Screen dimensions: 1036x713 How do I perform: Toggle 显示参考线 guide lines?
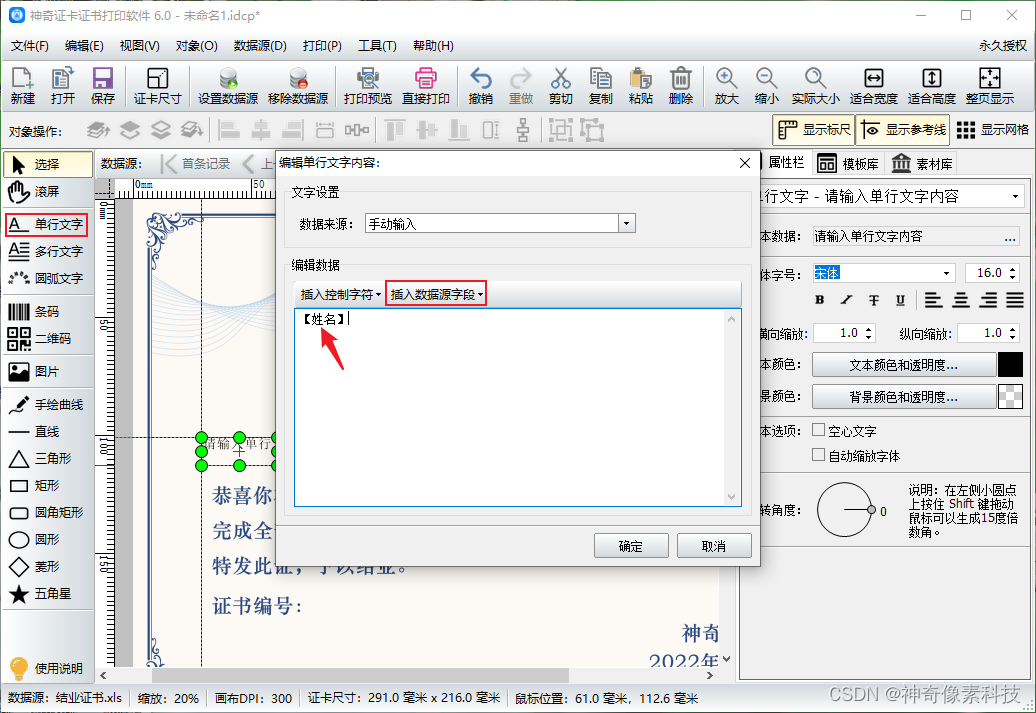(x=903, y=130)
